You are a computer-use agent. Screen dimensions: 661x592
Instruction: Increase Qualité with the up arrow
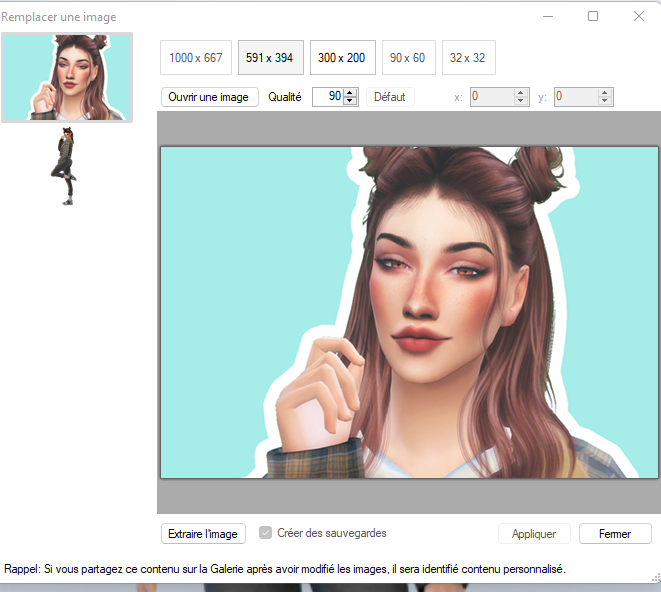tap(350, 93)
